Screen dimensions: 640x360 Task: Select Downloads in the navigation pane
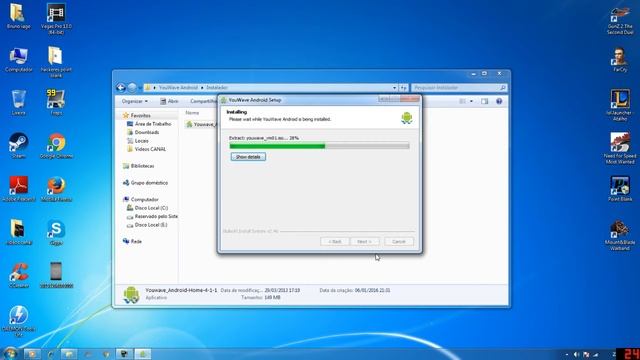pyautogui.click(x=143, y=132)
